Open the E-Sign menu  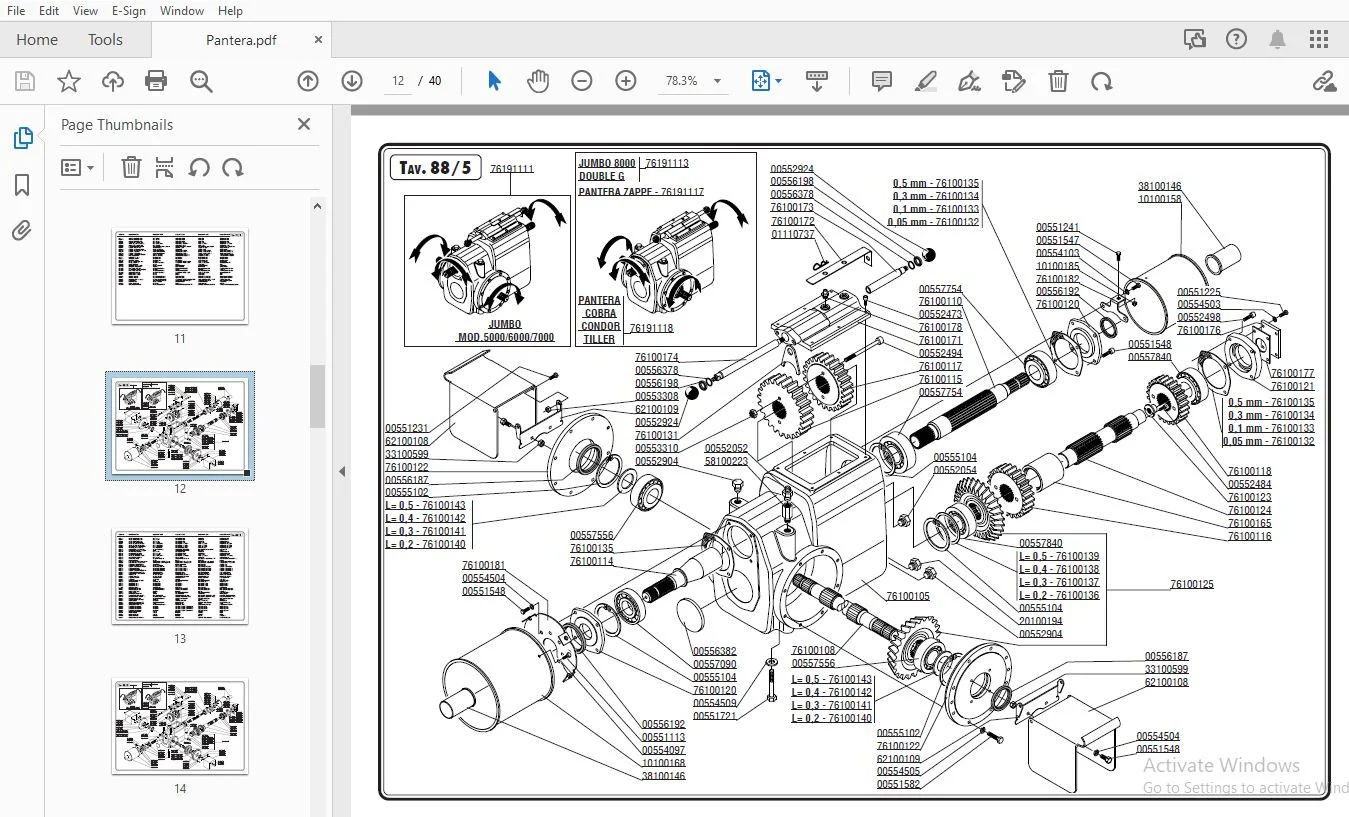tap(129, 11)
